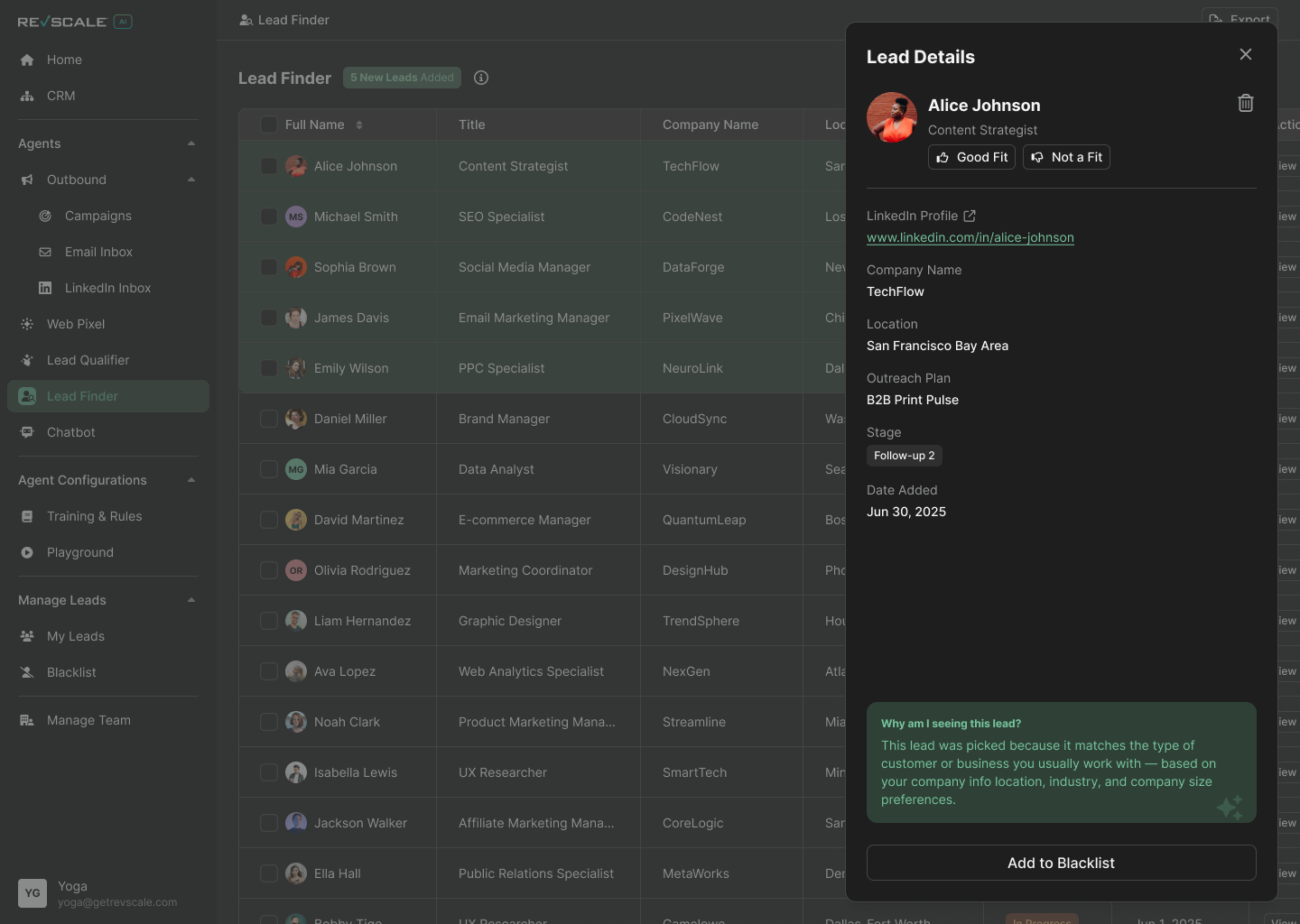Open the Playground configuration

click(79, 552)
